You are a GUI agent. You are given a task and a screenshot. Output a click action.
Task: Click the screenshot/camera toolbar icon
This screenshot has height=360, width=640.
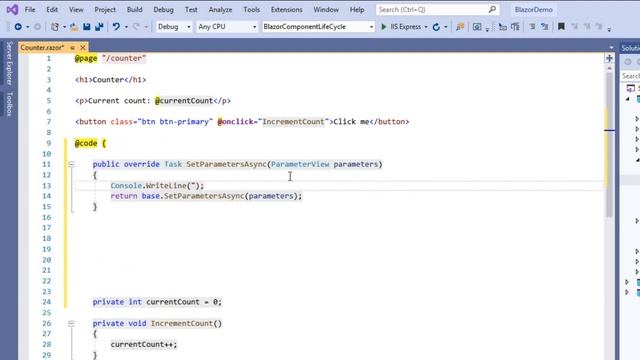click(x=477, y=27)
